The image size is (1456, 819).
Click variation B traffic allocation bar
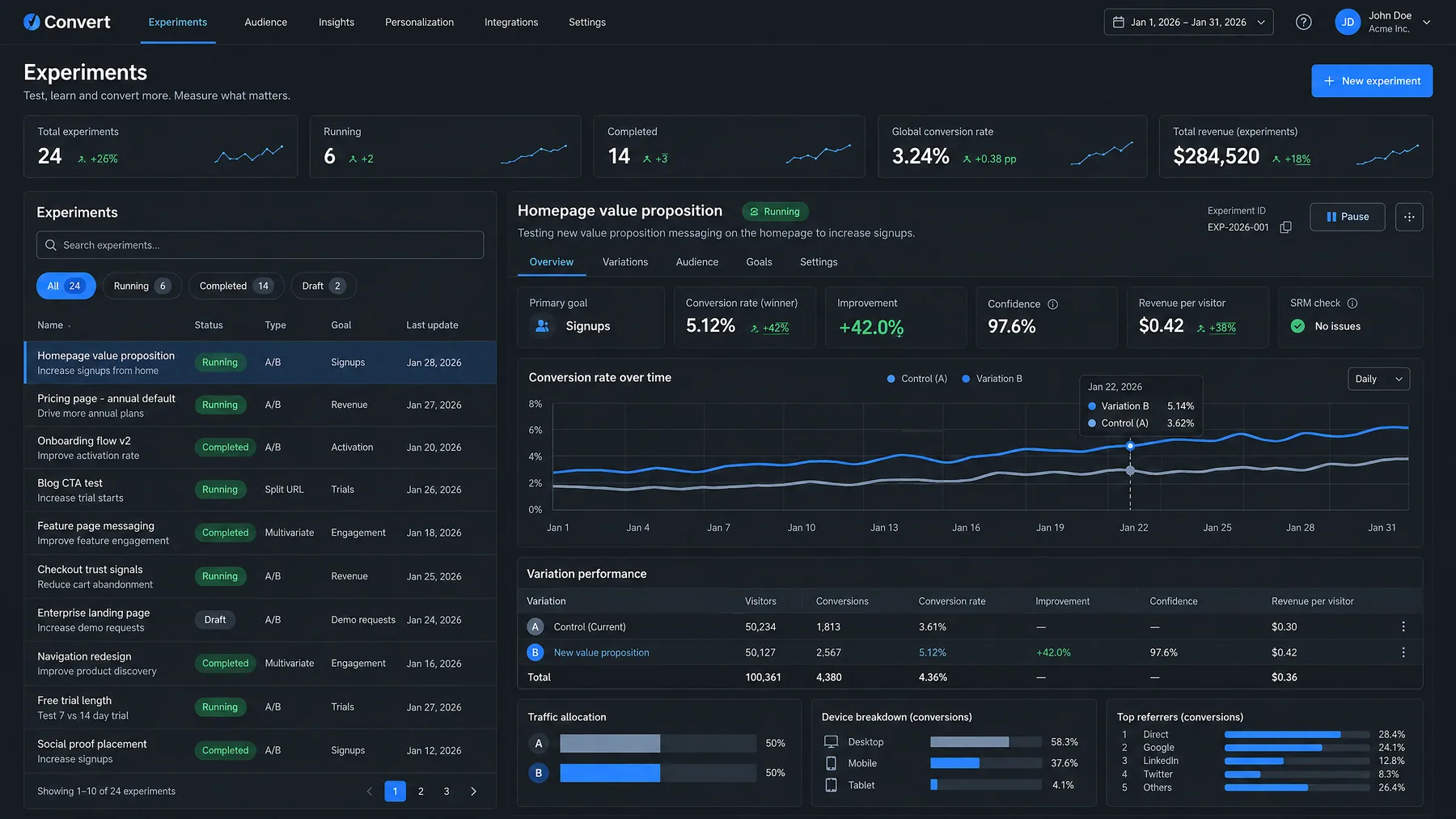pos(658,773)
